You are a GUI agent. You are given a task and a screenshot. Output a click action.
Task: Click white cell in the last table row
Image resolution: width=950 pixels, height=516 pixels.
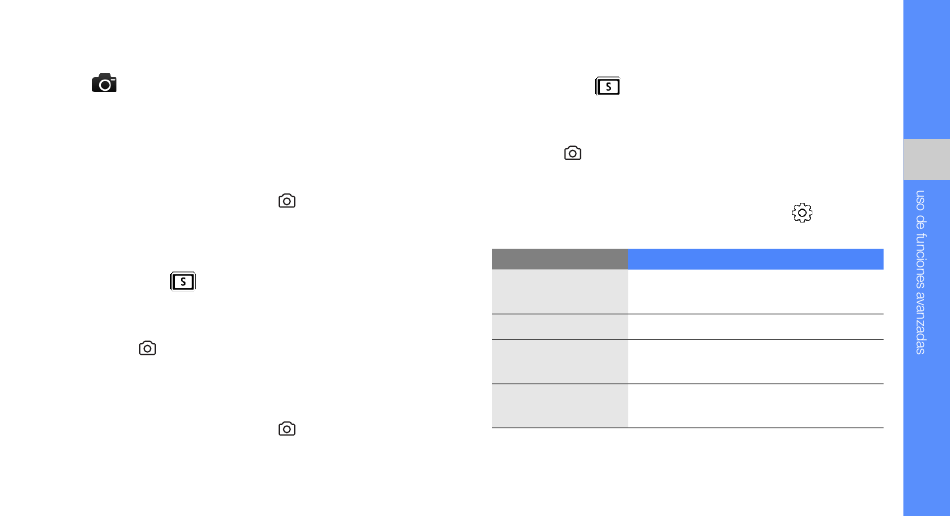pos(756,405)
